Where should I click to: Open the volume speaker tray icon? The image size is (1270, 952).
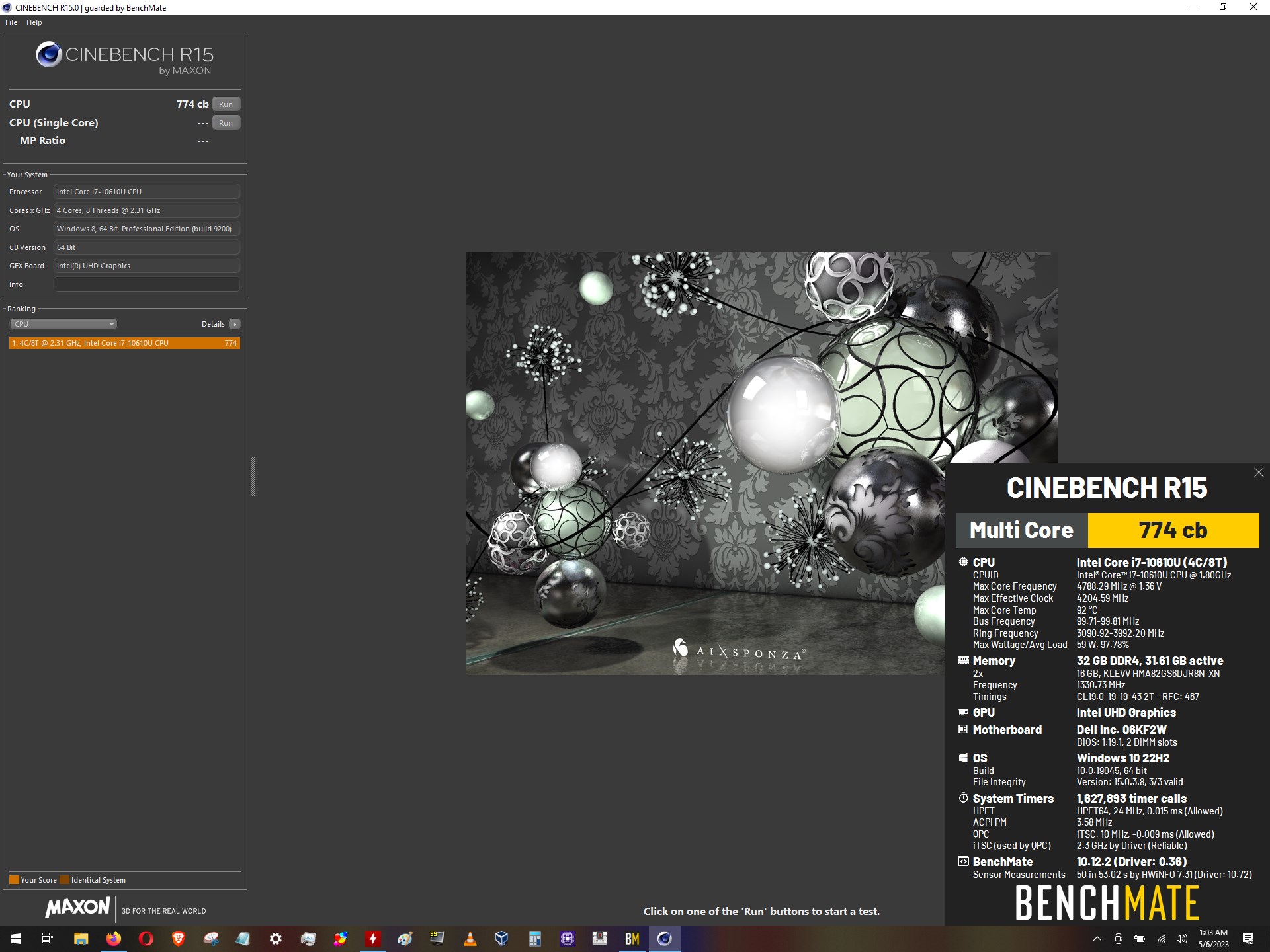pos(1182,939)
